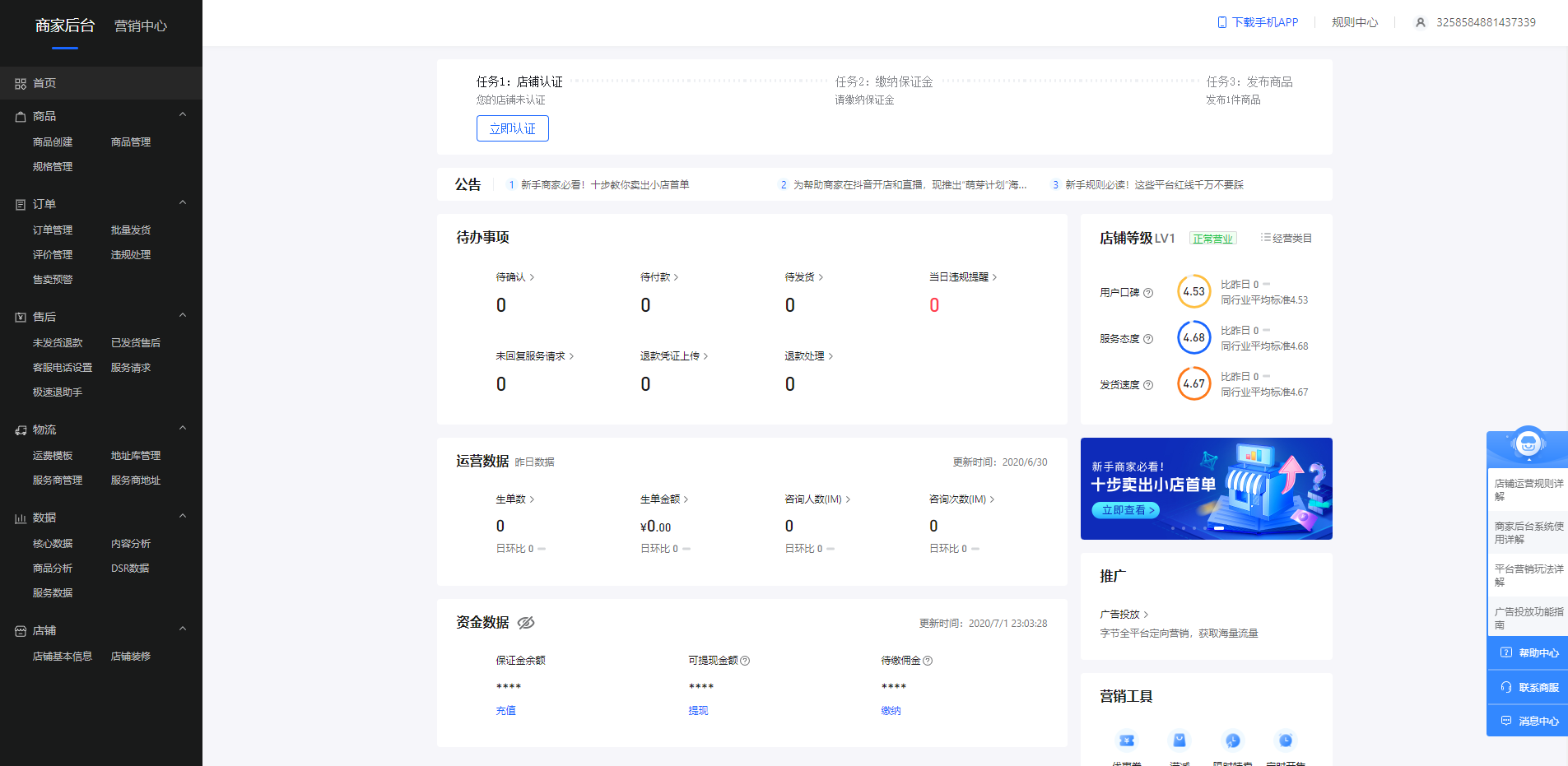Collapse the 商品 sidebar section

pyautogui.click(x=183, y=115)
